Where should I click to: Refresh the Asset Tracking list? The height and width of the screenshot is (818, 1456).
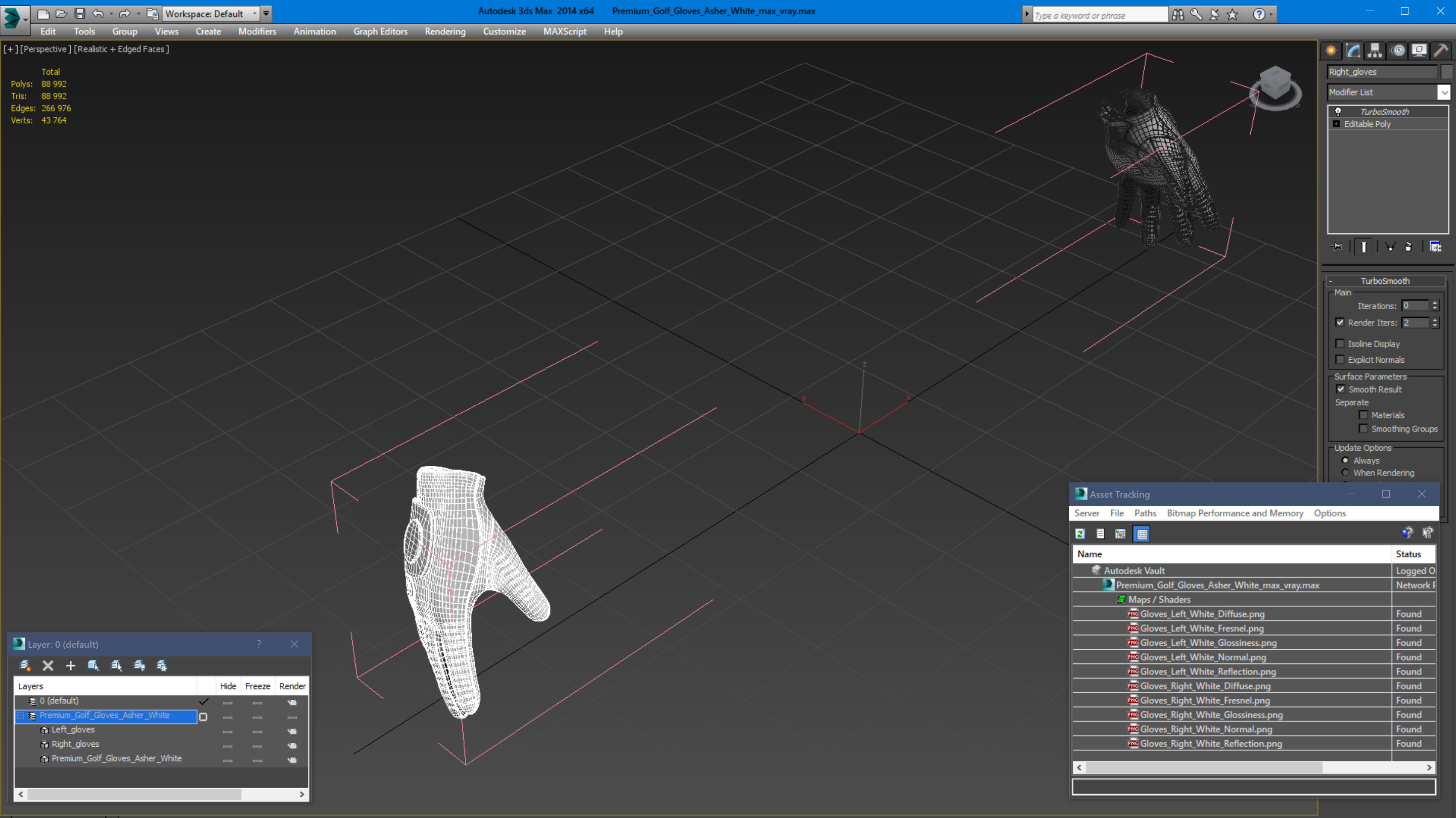1080,533
